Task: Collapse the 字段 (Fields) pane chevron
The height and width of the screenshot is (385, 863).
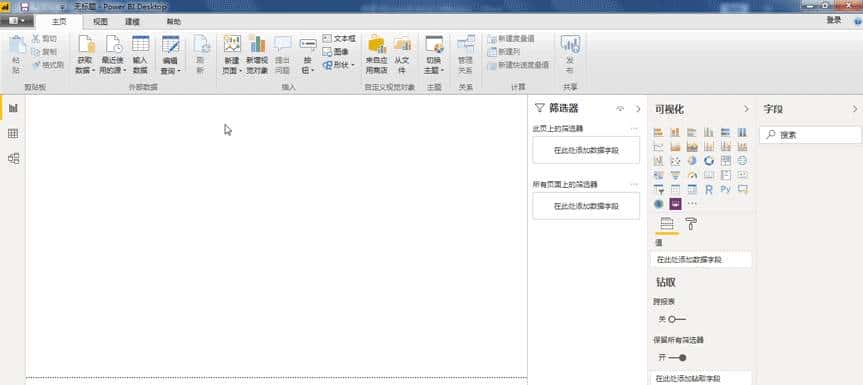Action: [x=855, y=109]
